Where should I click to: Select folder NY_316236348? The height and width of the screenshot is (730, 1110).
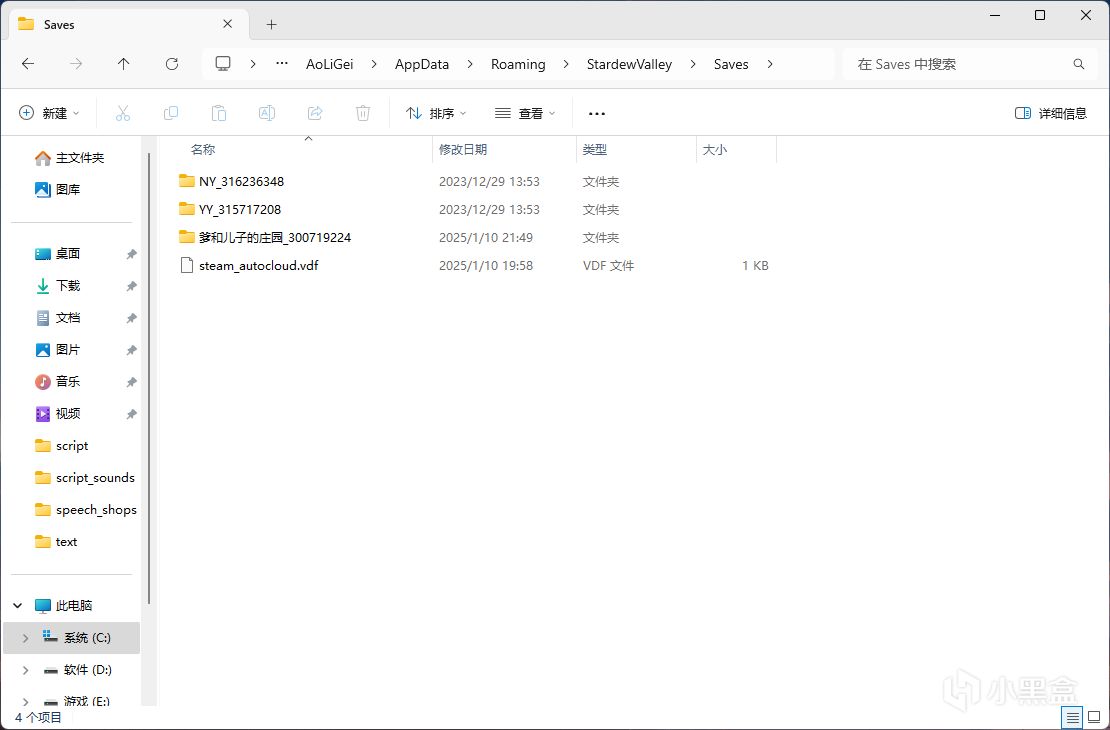[x=241, y=181]
